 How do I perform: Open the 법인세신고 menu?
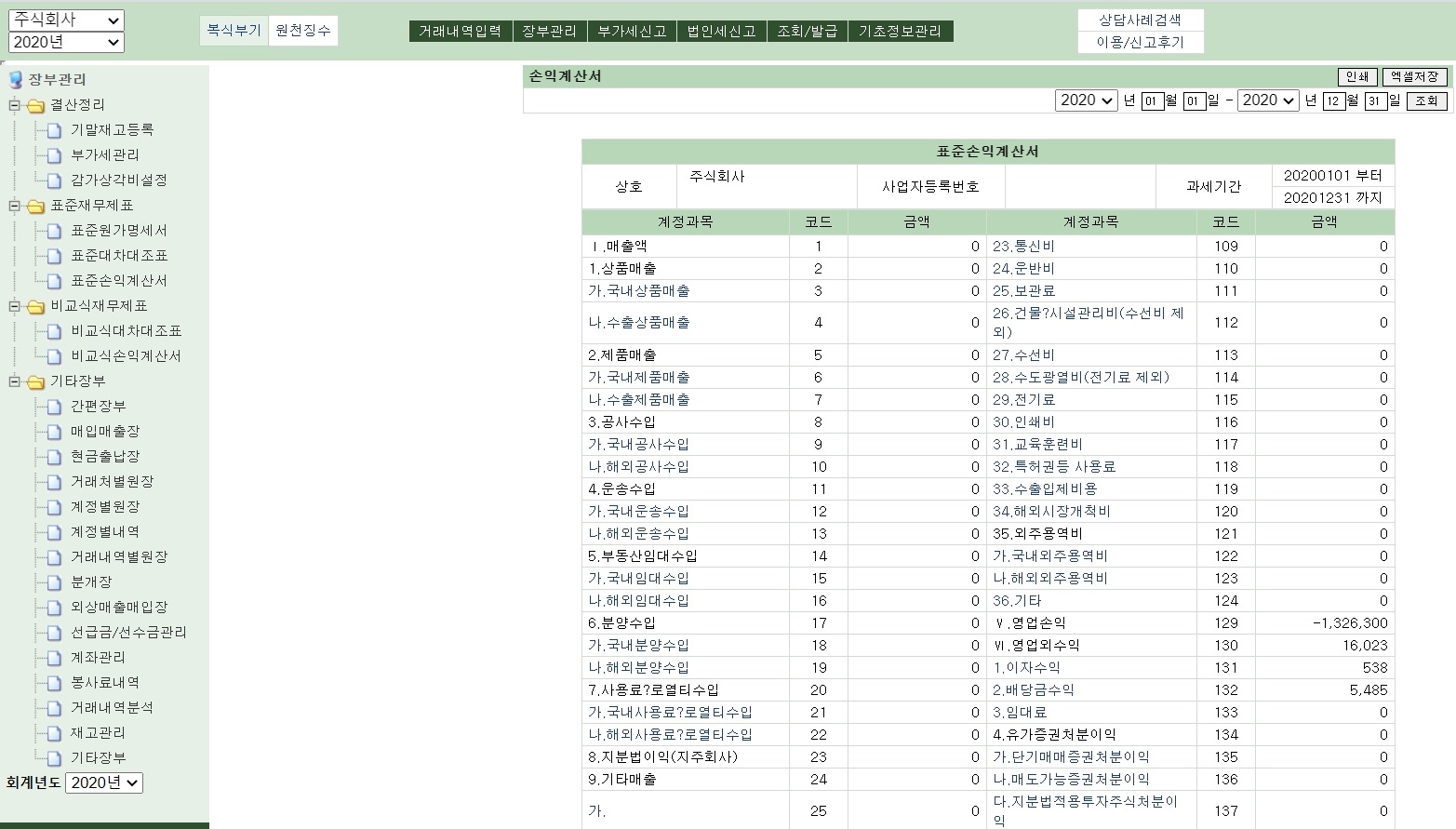[x=721, y=31]
